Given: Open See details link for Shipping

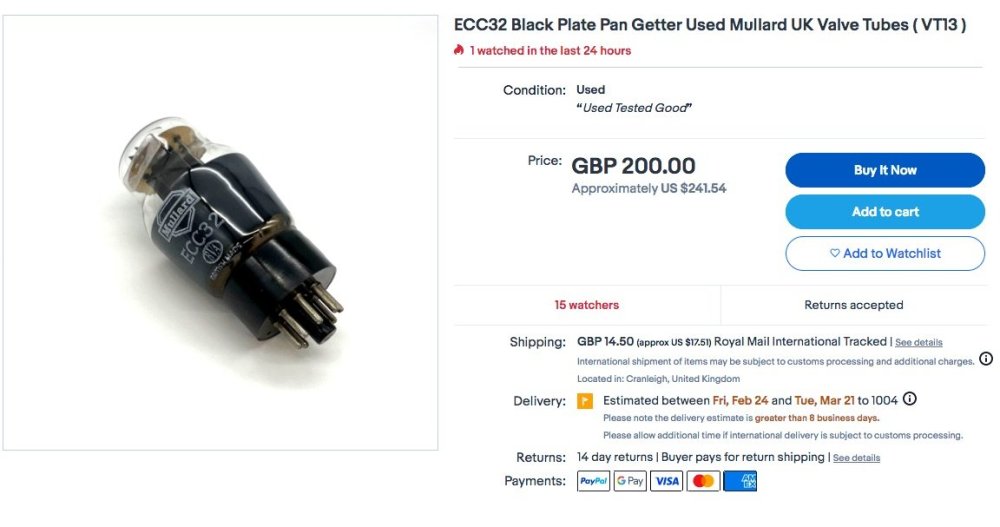Looking at the screenshot, I should click(918, 342).
